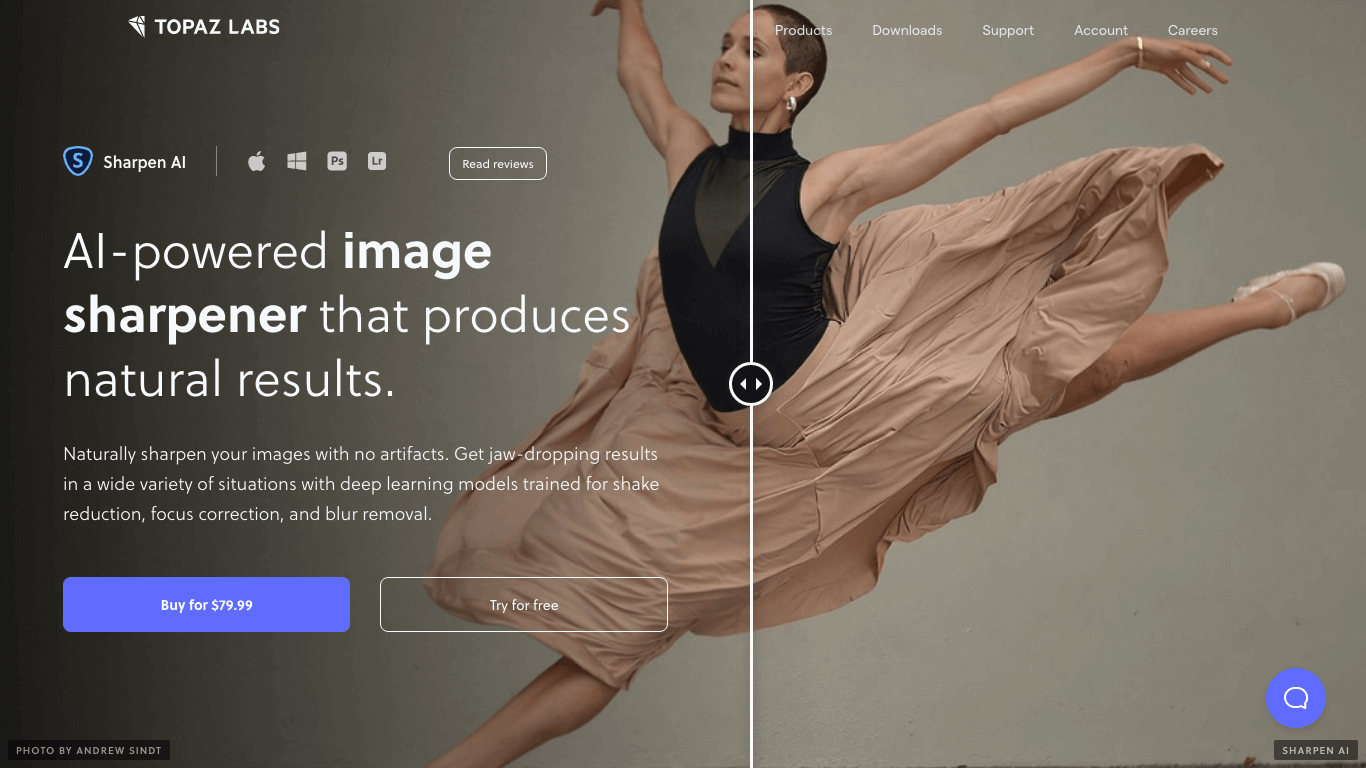Viewport: 1366px width, 768px height.
Task: Click the Topaz Labs logo
Action: [204, 27]
